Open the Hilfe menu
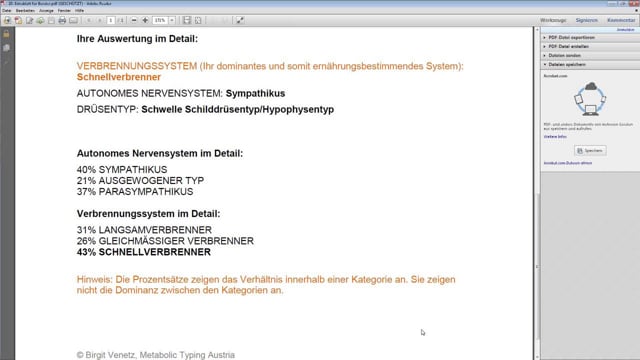640x360 pixels. 79,11
